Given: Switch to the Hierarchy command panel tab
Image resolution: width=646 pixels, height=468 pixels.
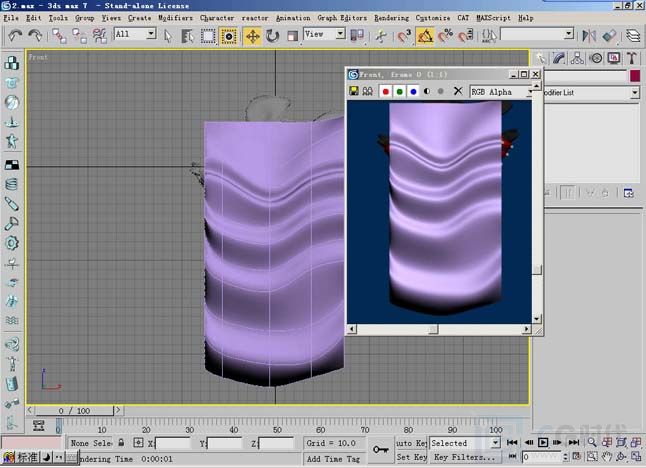Looking at the screenshot, I should tap(577, 58).
